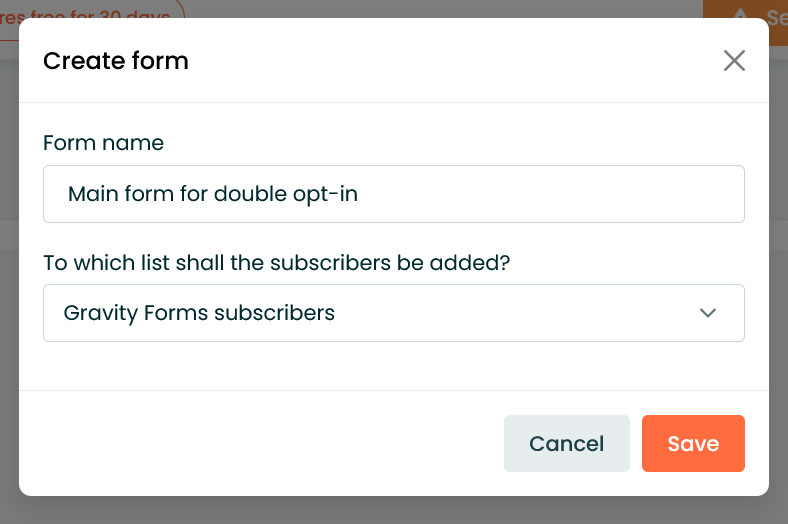The height and width of the screenshot is (524, 788).
Task: Click into the Form name text field
Action: click(393, 194)
